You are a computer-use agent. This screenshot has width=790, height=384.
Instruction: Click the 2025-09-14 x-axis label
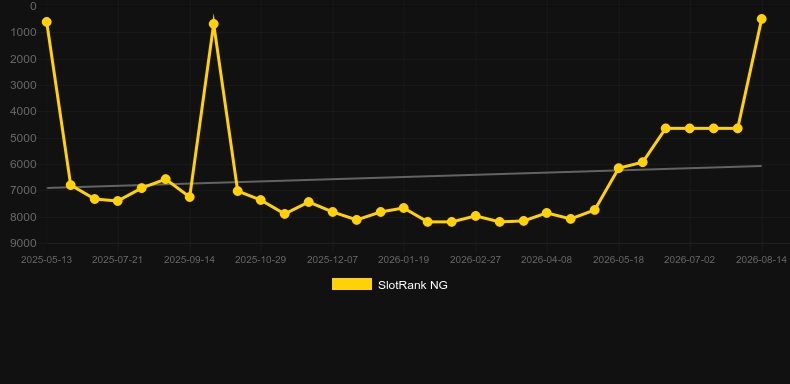[189, 260]
